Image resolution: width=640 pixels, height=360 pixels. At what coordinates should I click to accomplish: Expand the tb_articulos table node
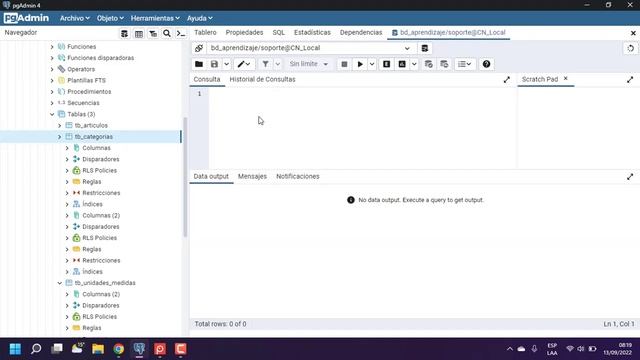coord(60,125)
